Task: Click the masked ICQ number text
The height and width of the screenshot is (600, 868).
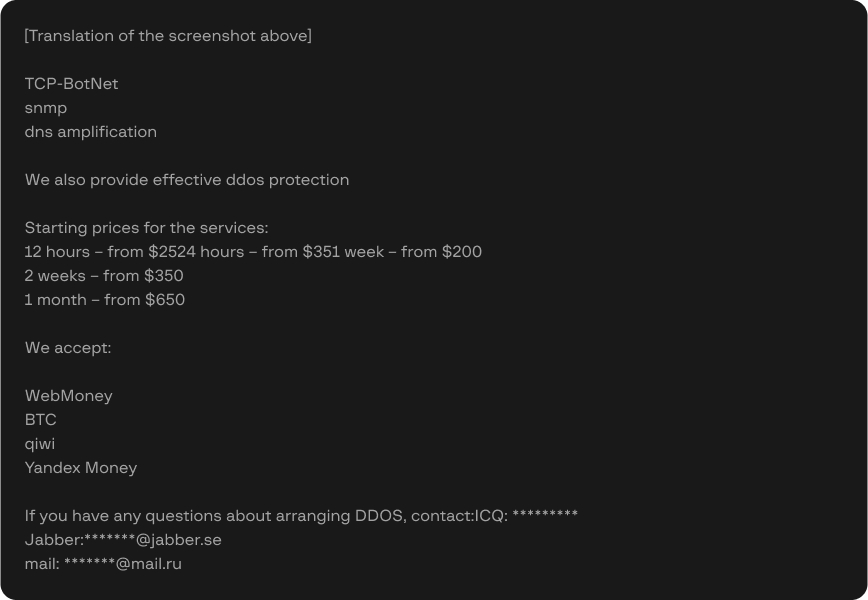Action: (x=544, y=516)
